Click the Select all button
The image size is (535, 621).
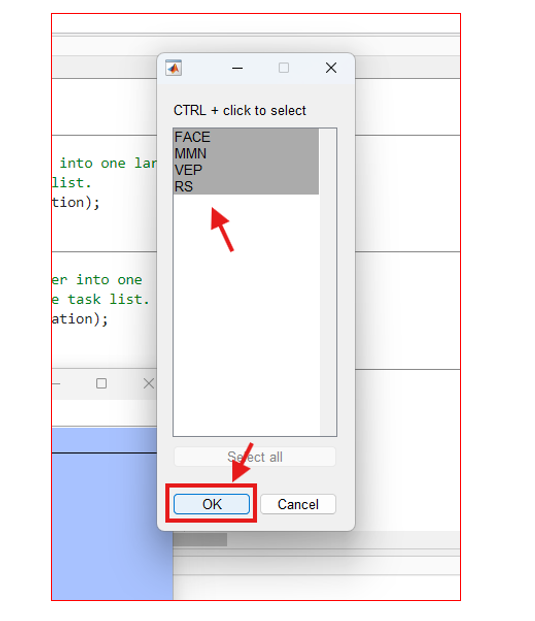point(255,457)
